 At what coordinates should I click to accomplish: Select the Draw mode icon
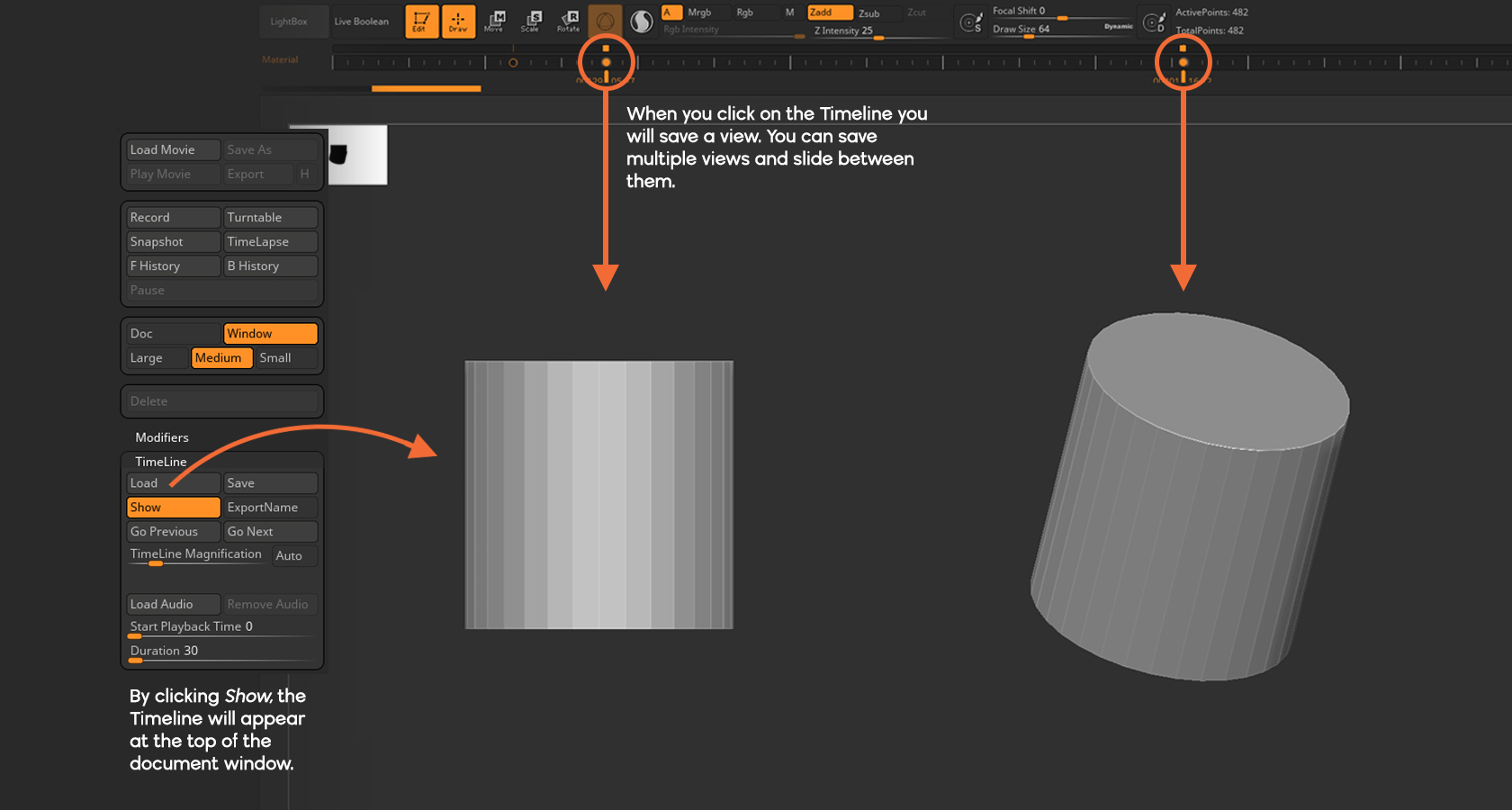[x=458, y=21]
